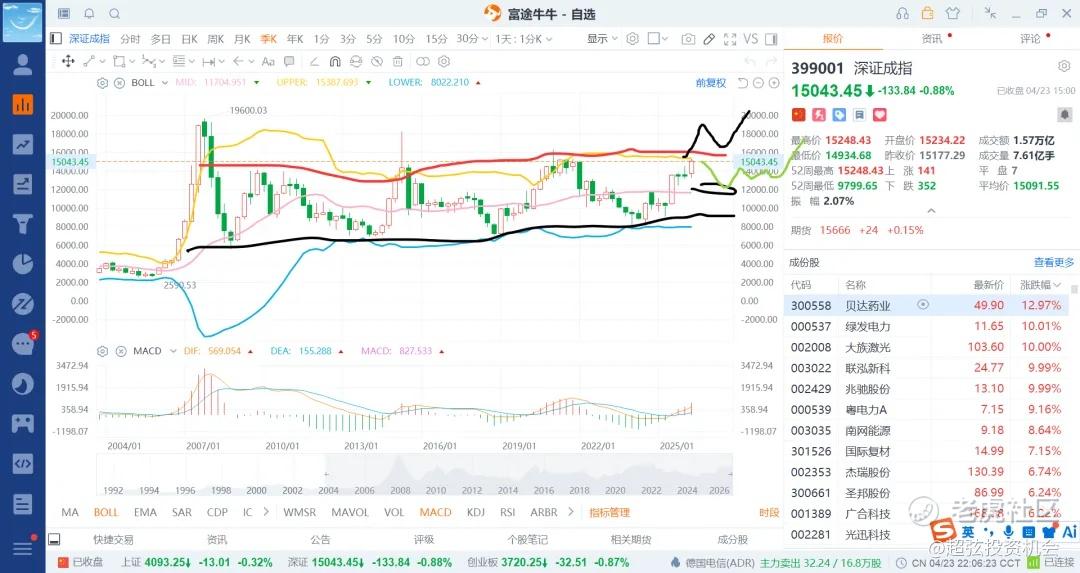Toggle the right sidebar panel icon after VS
1080x573 pixels.
point(771,39)
